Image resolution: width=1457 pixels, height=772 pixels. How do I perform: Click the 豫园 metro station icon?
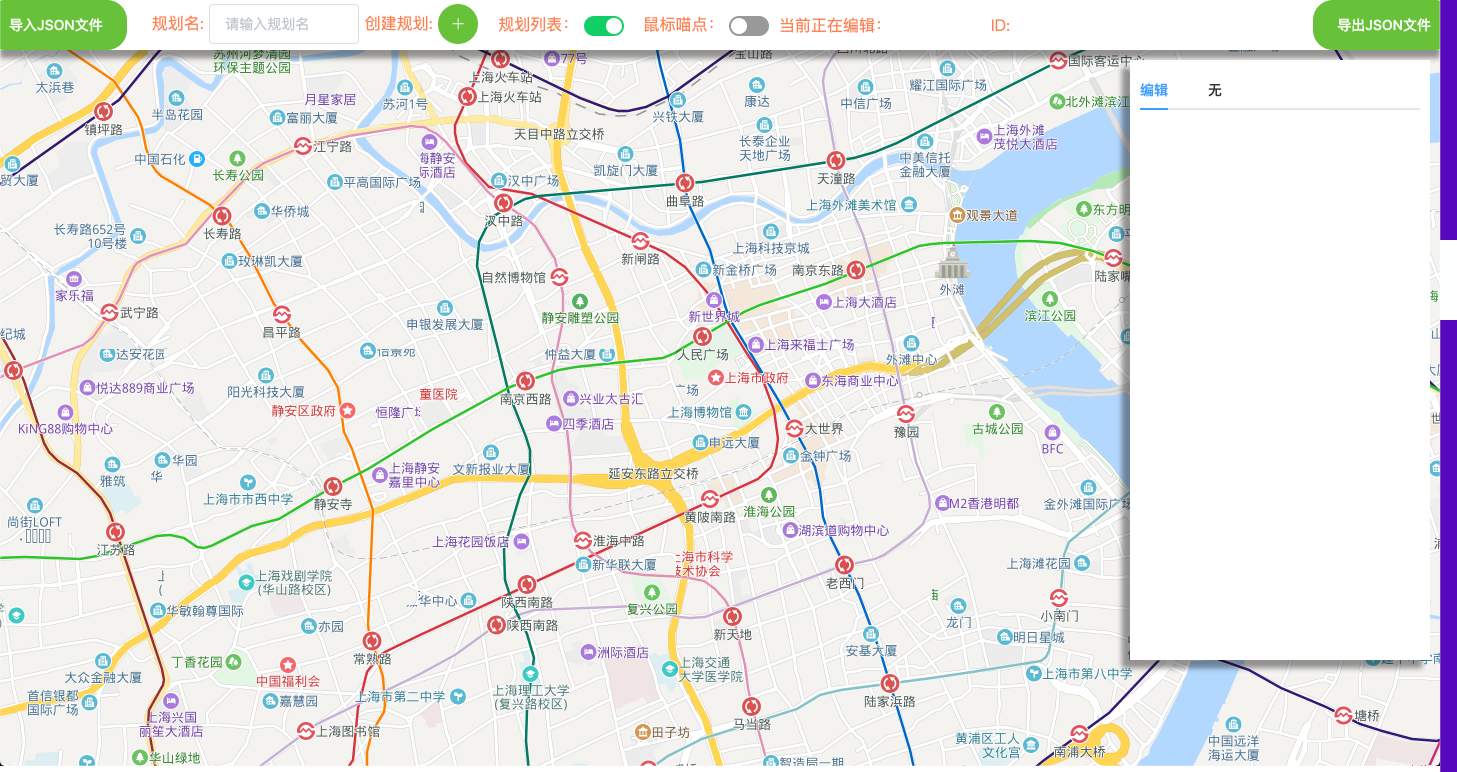[906, 414]
